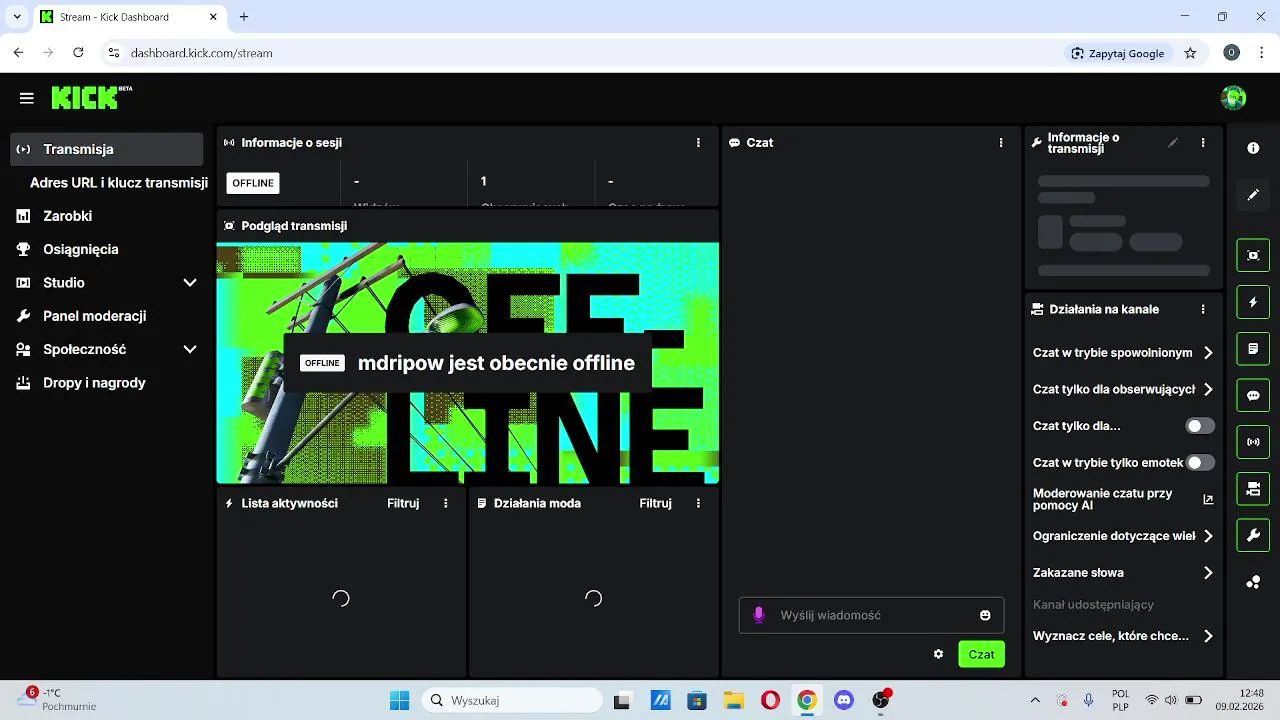Viewport: 1280px width, 720px height.
Task: Open Adres URL i klucz transmisji
Action: tap(119, 183)
